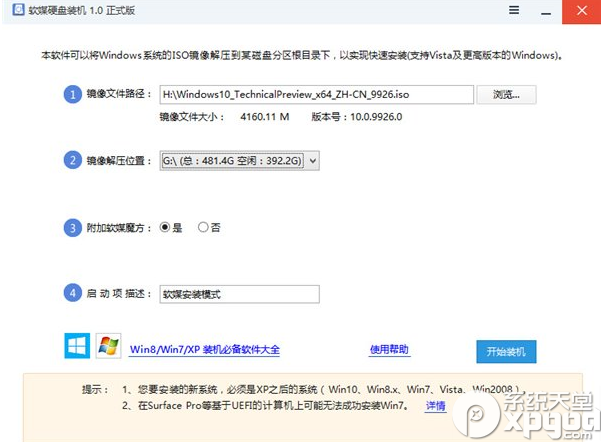Click the step 3 circle beside 附加软媒魔方
This screenshot has width=601, height=442.
72,227
